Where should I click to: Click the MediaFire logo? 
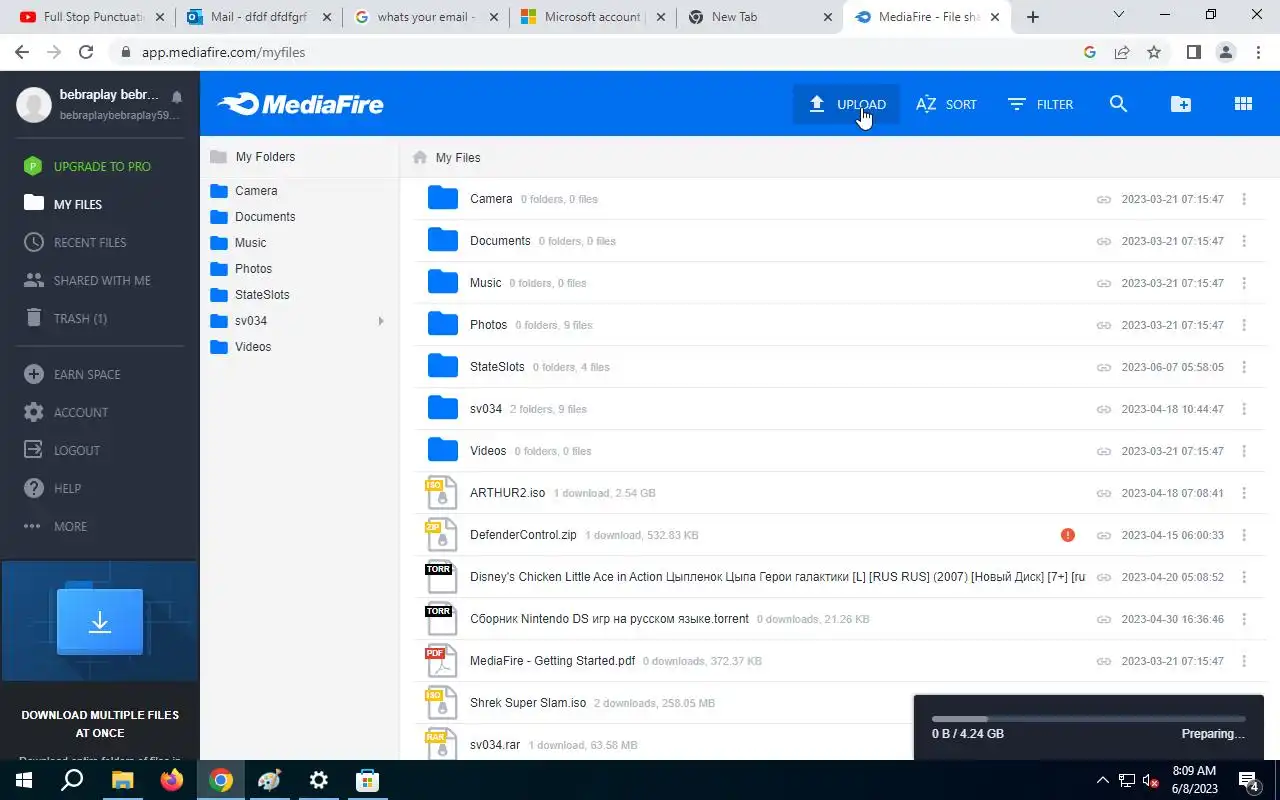[300, 104]
